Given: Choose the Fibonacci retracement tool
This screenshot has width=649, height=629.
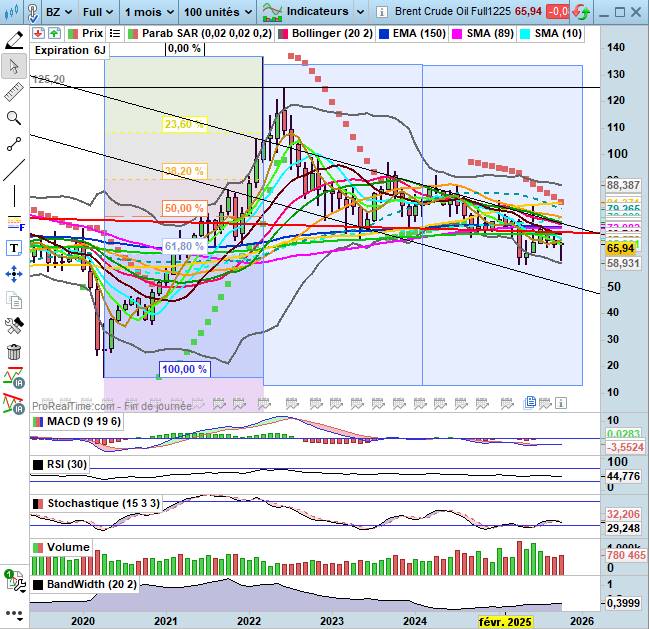Looking at the screenshot, I should [14, 222].
